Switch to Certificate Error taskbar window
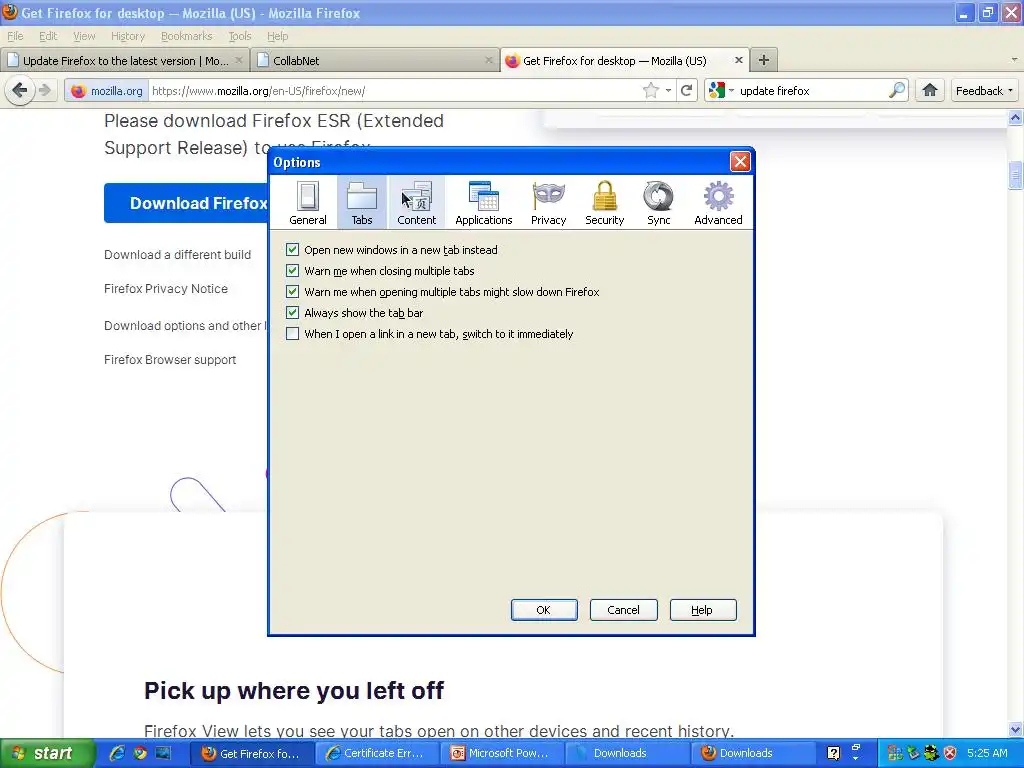 point(376,753)
